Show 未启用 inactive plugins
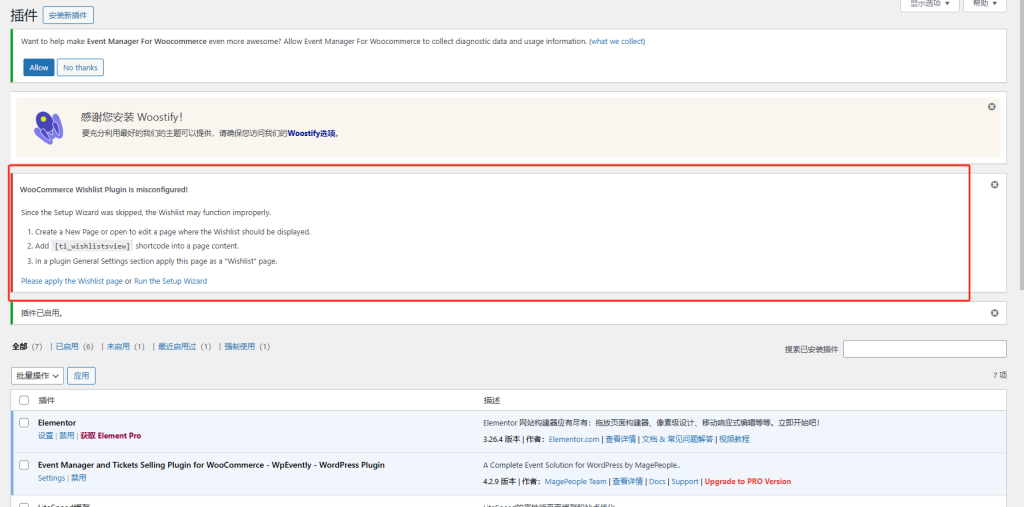 pos(125,346)
